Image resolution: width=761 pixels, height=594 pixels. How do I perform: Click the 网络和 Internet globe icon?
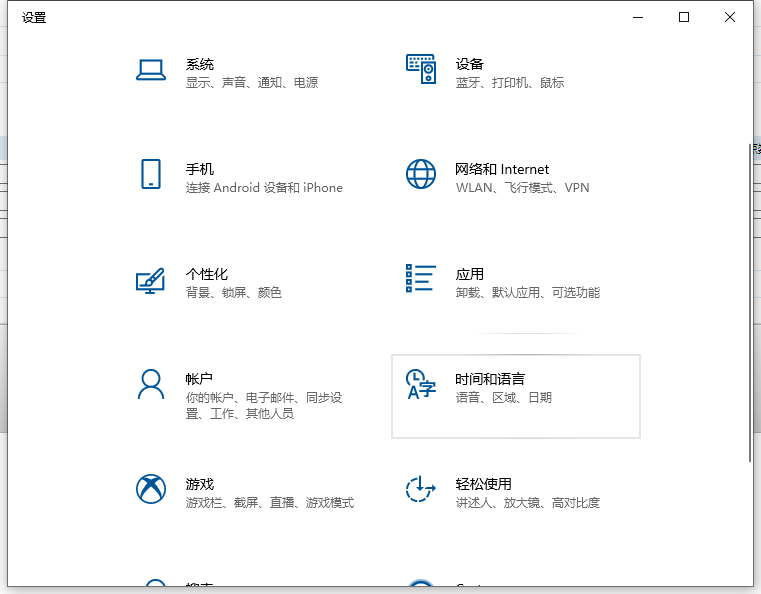(x=420, y=174)
